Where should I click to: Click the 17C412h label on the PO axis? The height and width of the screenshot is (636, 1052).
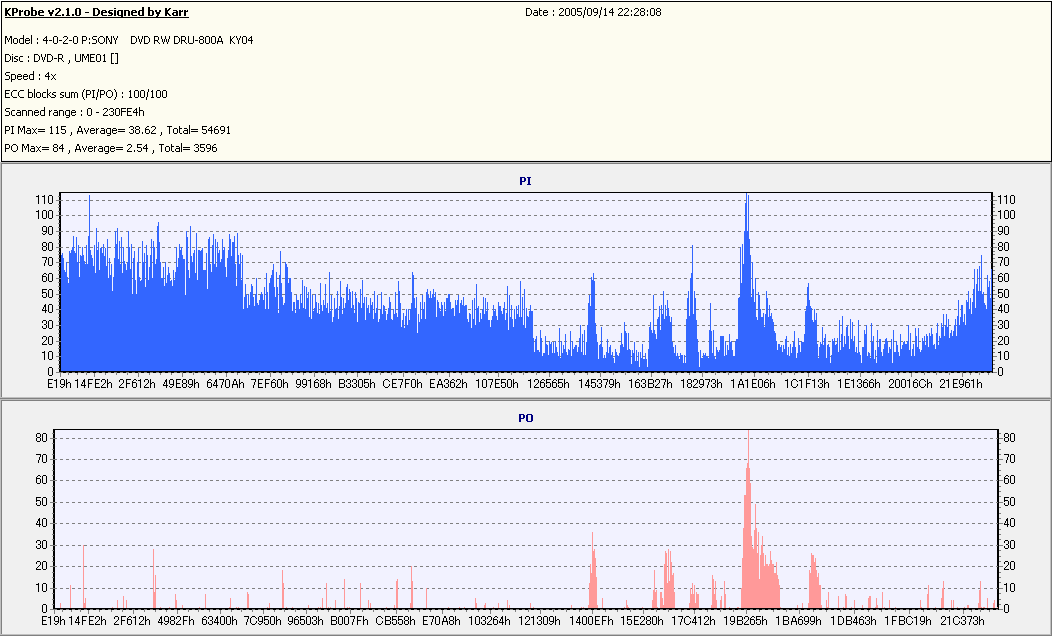point(693,621)
